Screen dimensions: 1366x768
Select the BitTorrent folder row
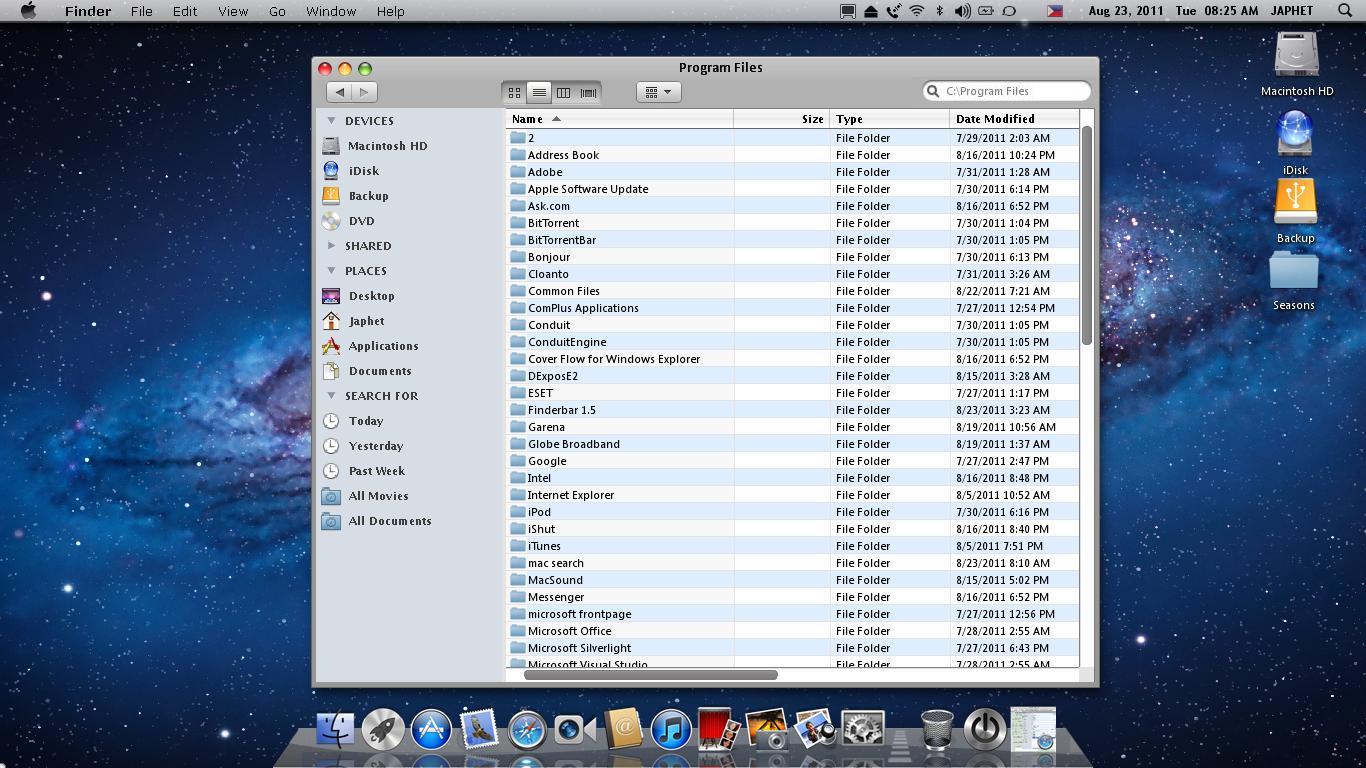click(x=792, y=223)
